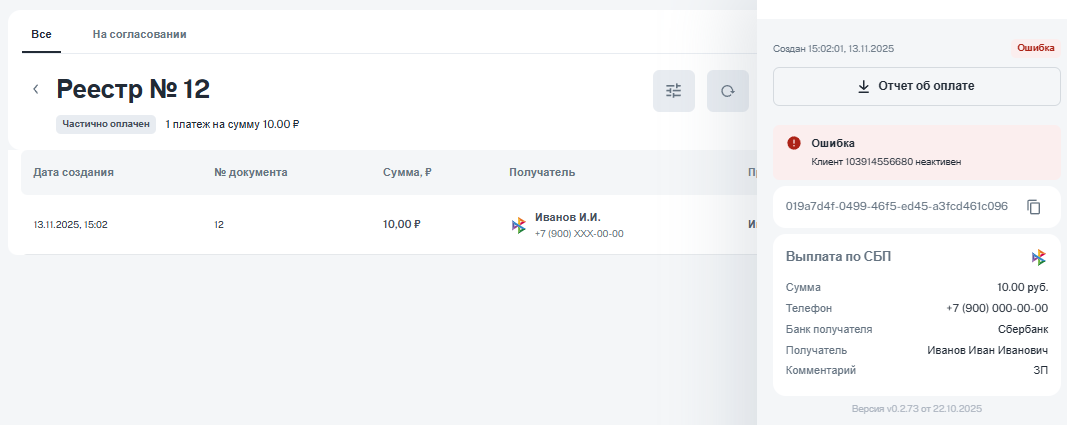The image size is (1067, 425).
Task: Click the Получатель column header
Action: point(542,173)
